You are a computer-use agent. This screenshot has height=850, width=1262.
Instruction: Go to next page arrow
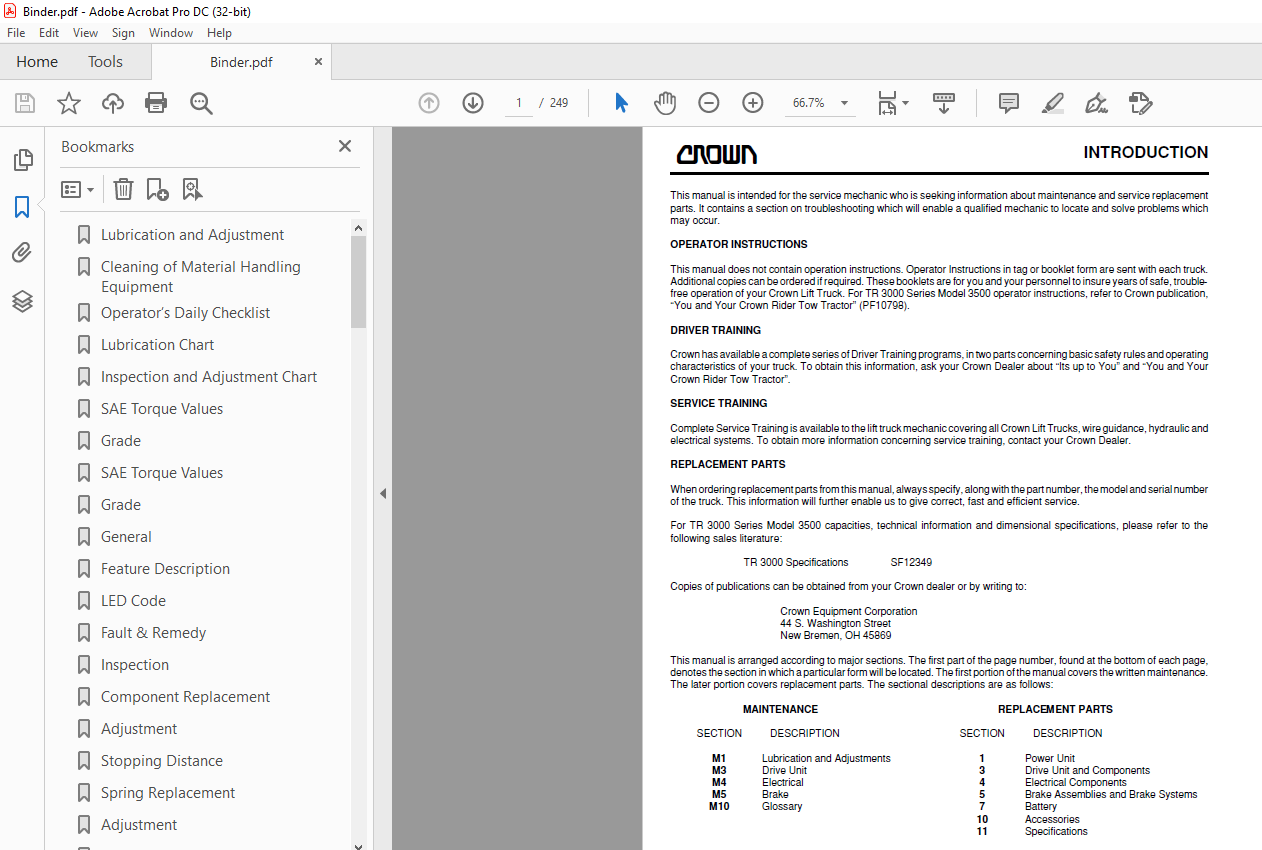473,103
